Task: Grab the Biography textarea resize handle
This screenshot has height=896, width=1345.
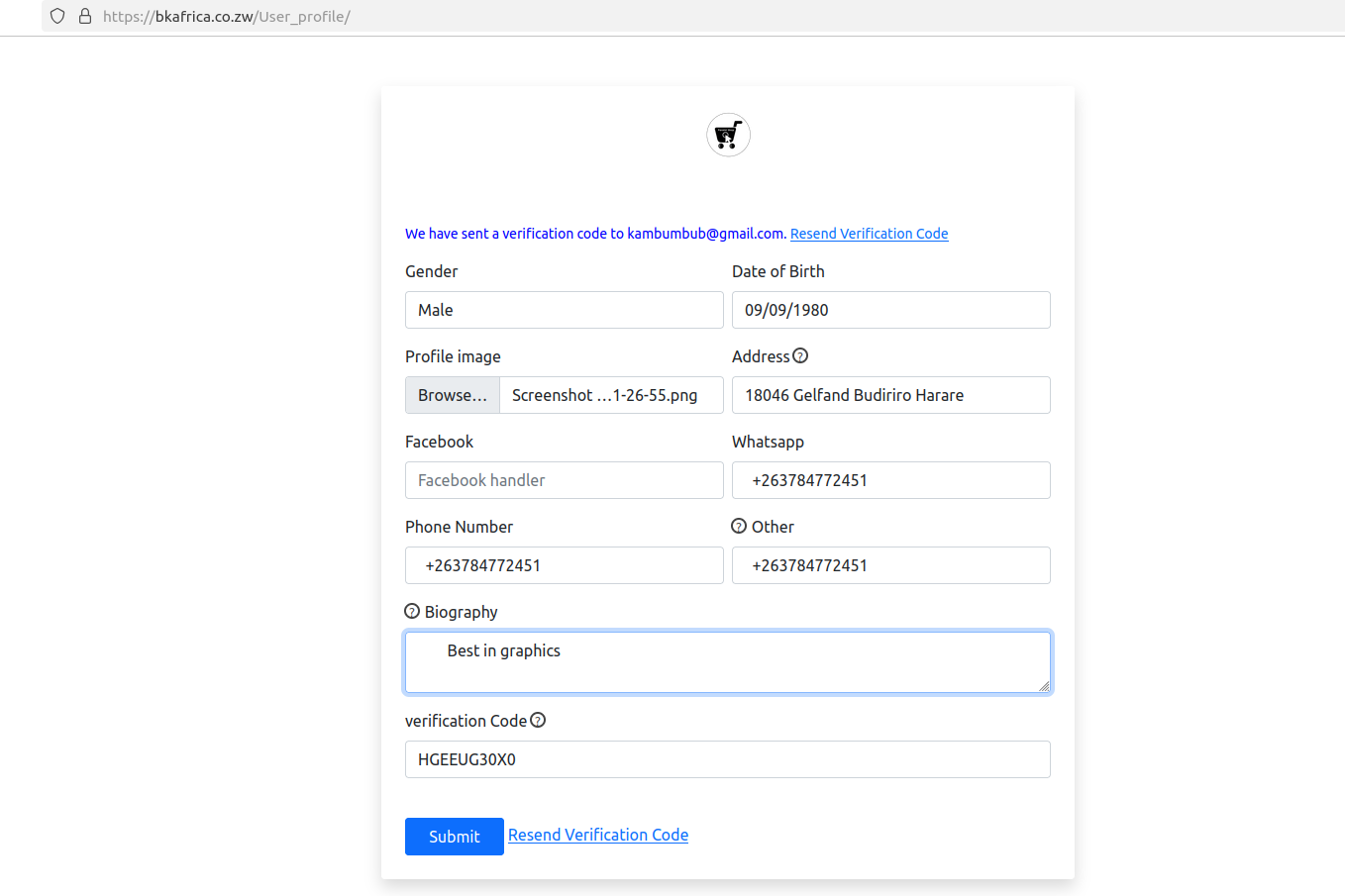Action: click(x=1044, y=686)
